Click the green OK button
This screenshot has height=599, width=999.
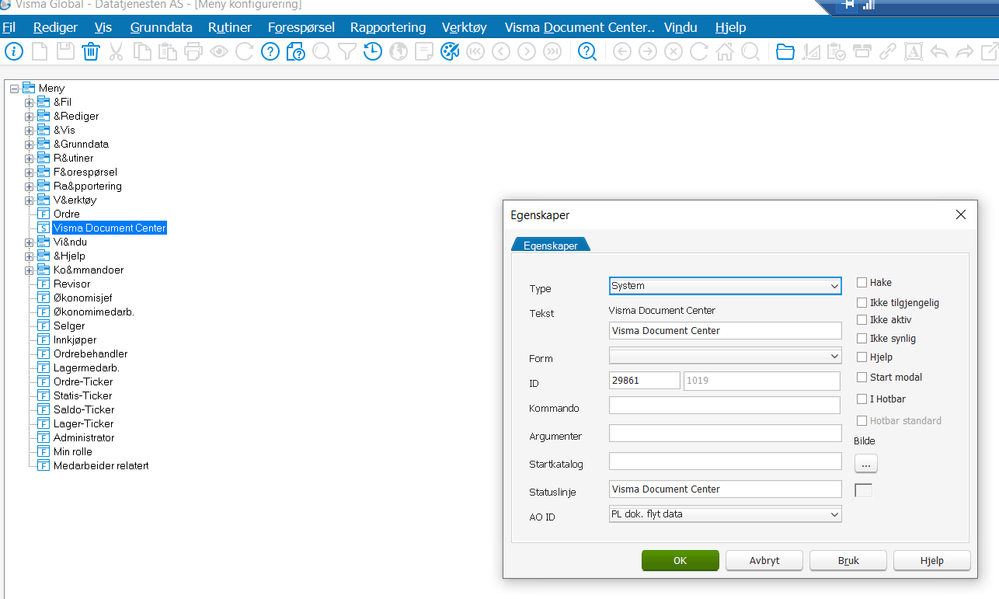[x=680, y=561]
